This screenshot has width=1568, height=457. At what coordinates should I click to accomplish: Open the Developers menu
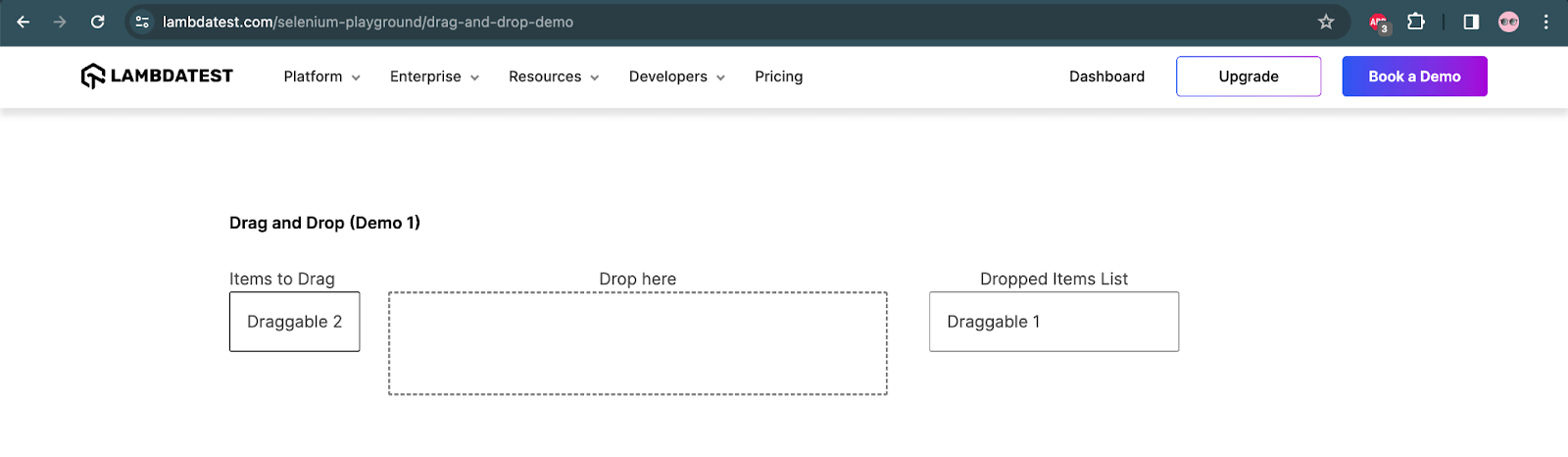(676, 76)
